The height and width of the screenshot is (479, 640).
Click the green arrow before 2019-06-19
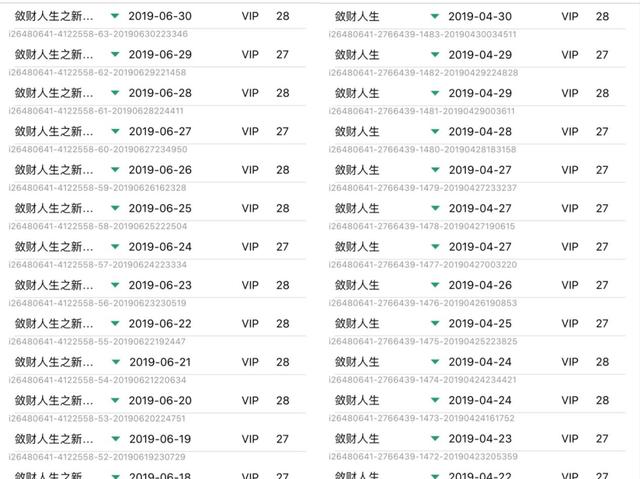pos(115,439)
